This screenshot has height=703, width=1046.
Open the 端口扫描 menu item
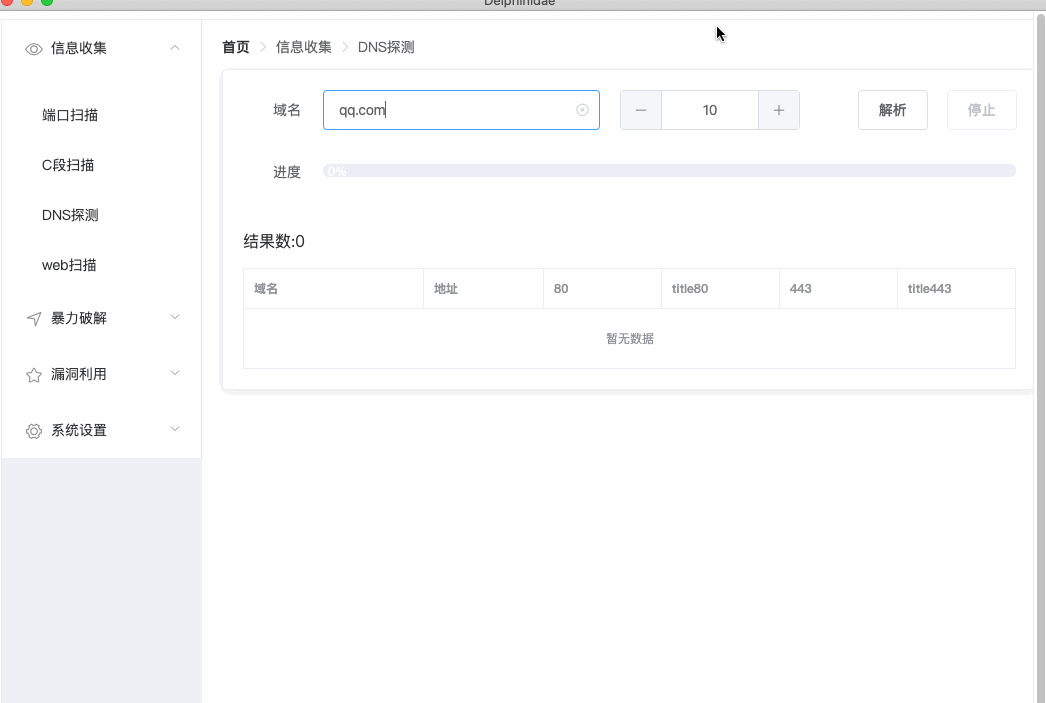coord(70,115)
